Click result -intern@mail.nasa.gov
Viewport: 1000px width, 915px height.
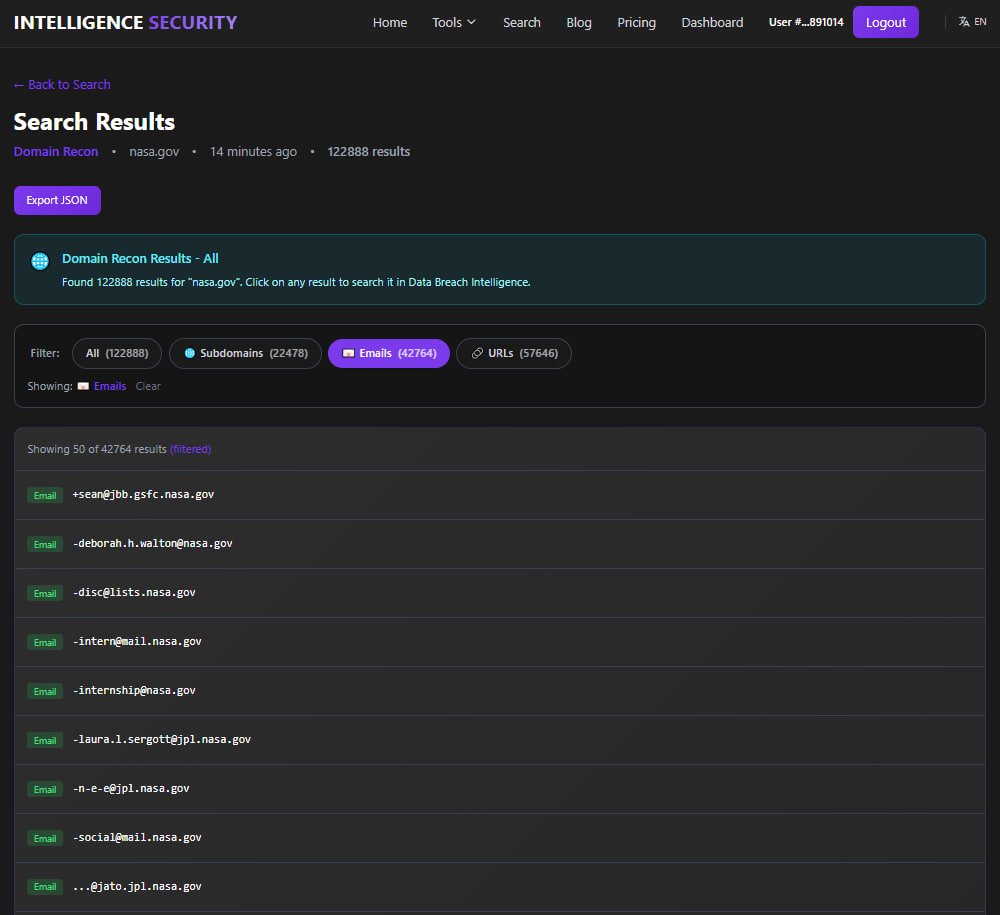tap(500, 642)
